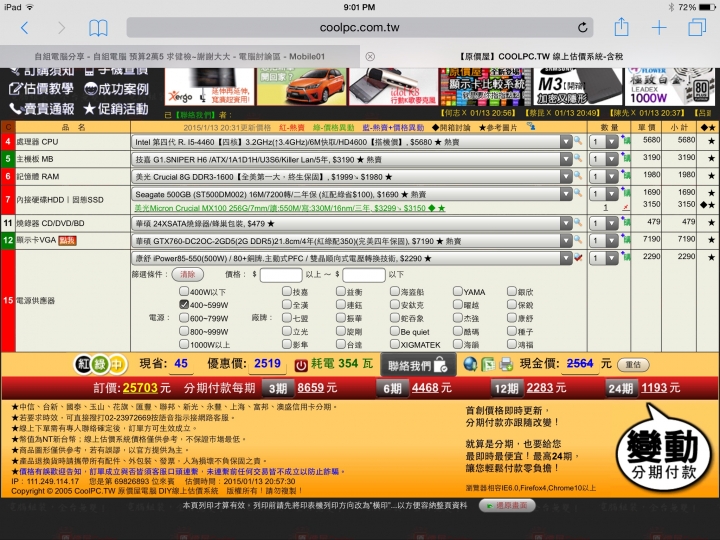This screenshot has height=540, width=720.
Task: Check the YAMA brand filter
Action: pos(457,291)
